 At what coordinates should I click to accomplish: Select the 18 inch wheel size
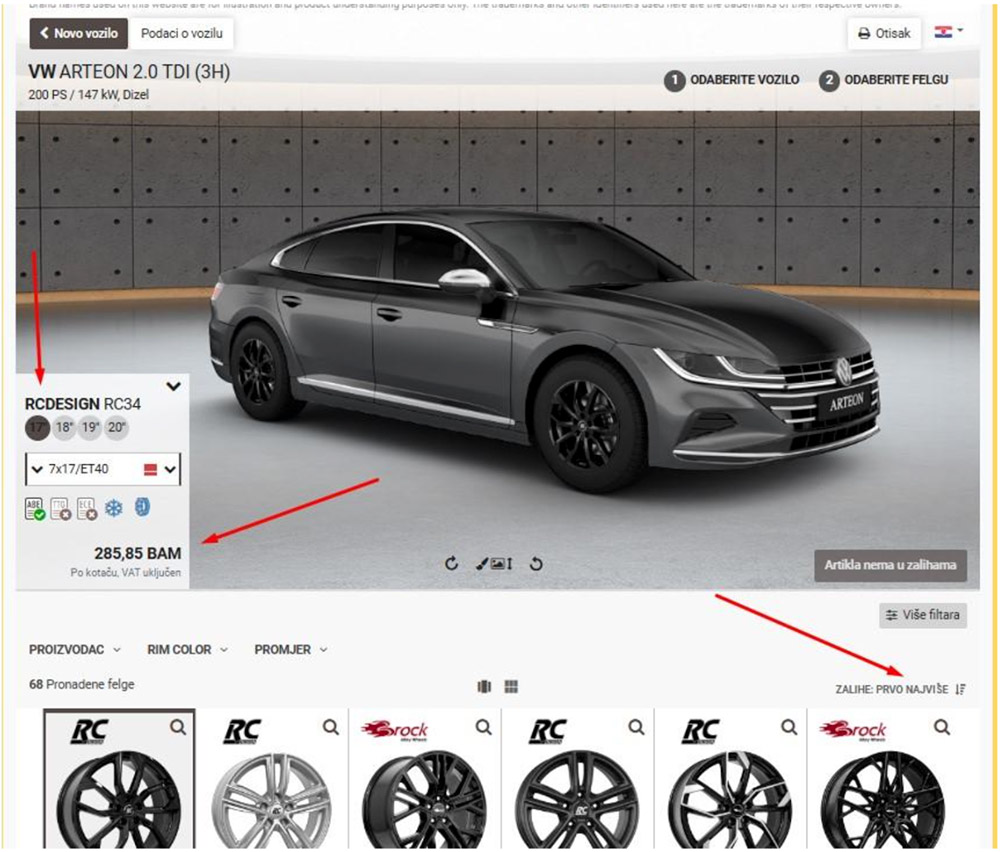(x=64, y=427)
